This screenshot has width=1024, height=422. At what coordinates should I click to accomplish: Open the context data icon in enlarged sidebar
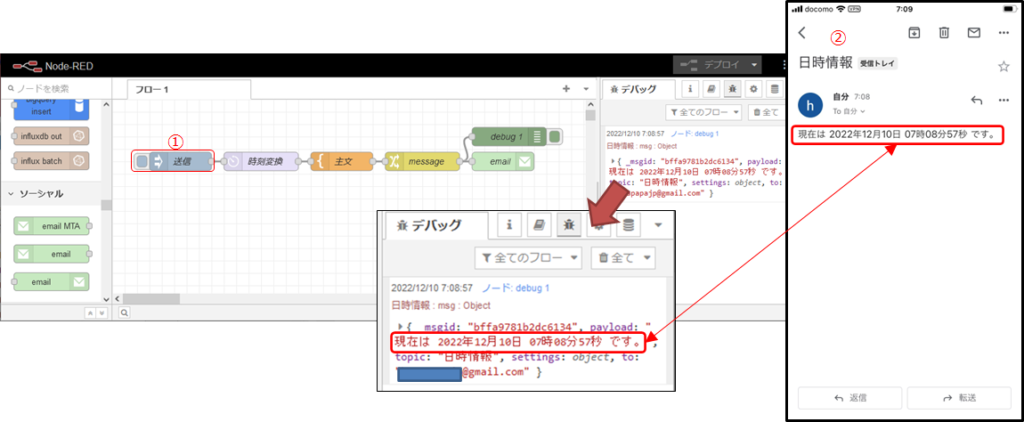coord(628,225)
